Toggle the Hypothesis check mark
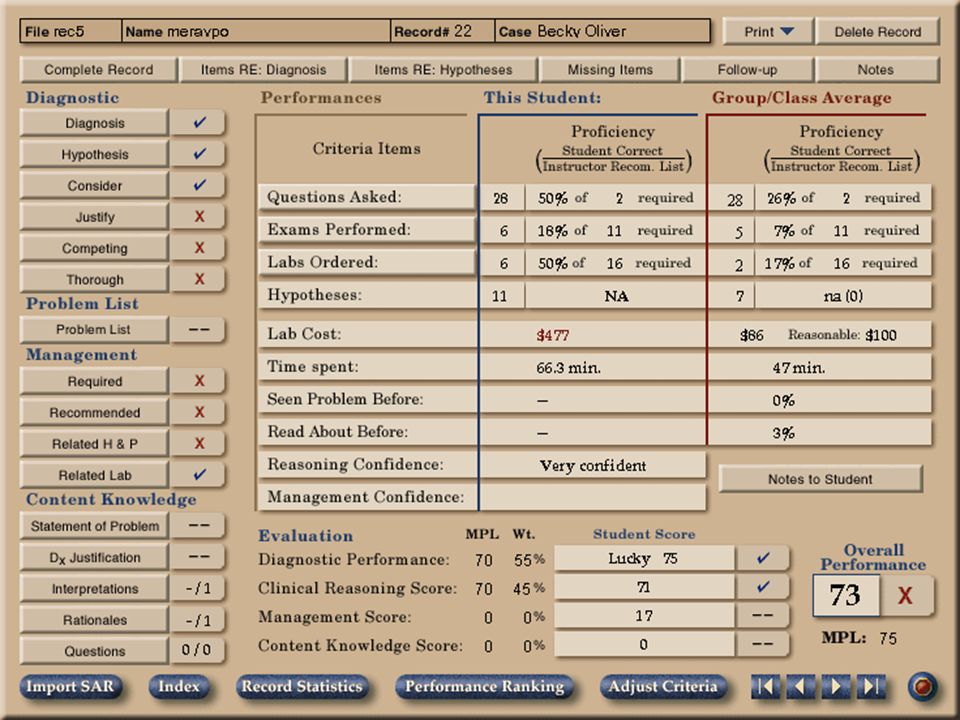This screenshot has height=720, width=960. (x=198, y=154)
